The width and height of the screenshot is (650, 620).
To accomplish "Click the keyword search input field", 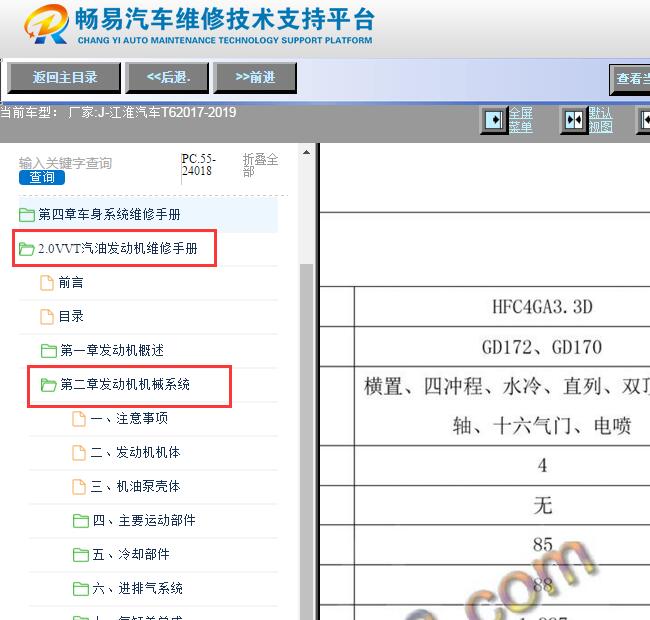I will pos(65,163).
